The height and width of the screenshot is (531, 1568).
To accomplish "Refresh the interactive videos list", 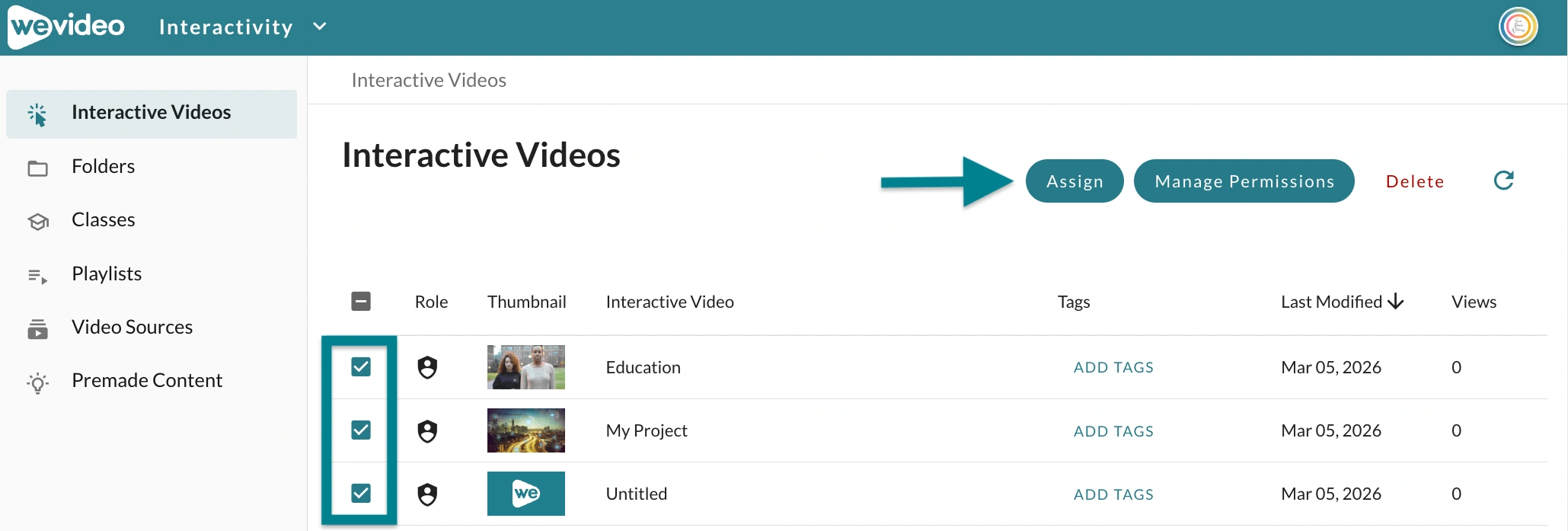I will tap(1503, 181).
